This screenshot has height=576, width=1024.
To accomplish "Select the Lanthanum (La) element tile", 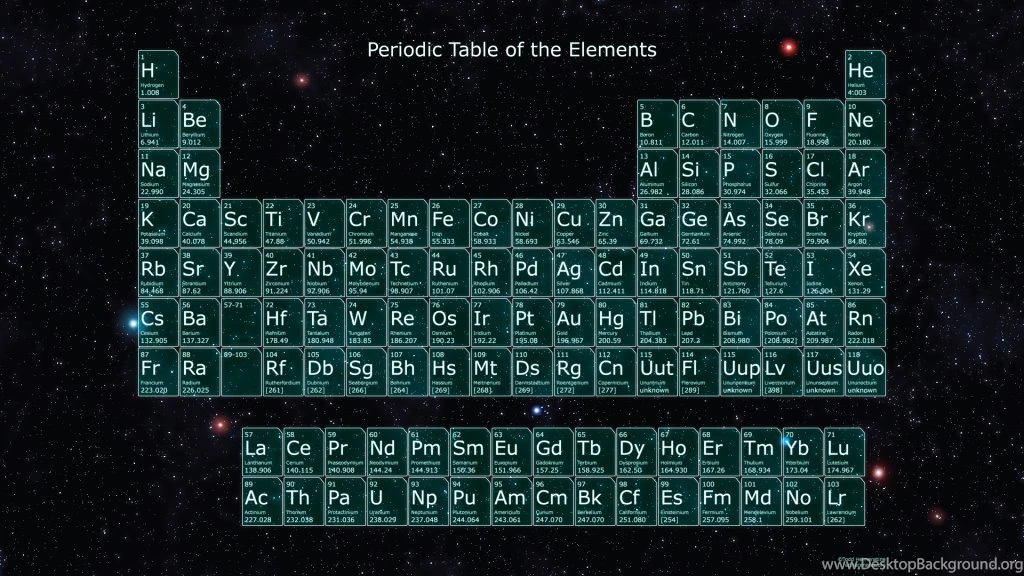I will [x=262, y=452].
